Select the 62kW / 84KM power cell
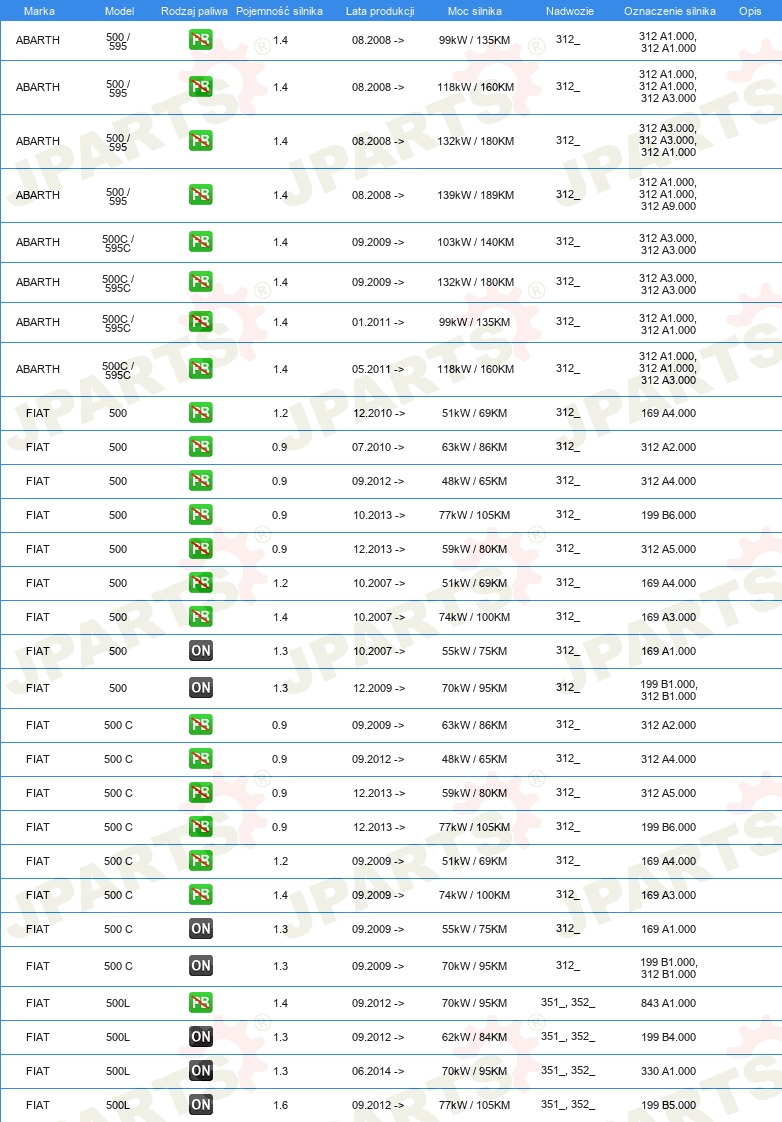782x1122 pixels. [474, 1037]
